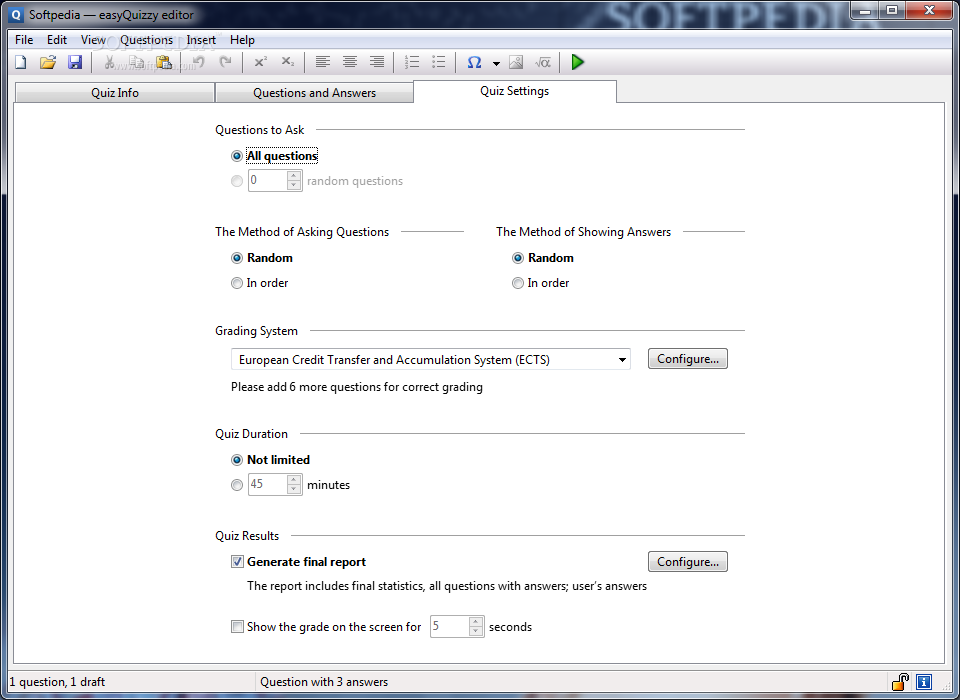Click Configure button for Grading System
Viewport: 960px width, 700px height.
click(688, 359)
